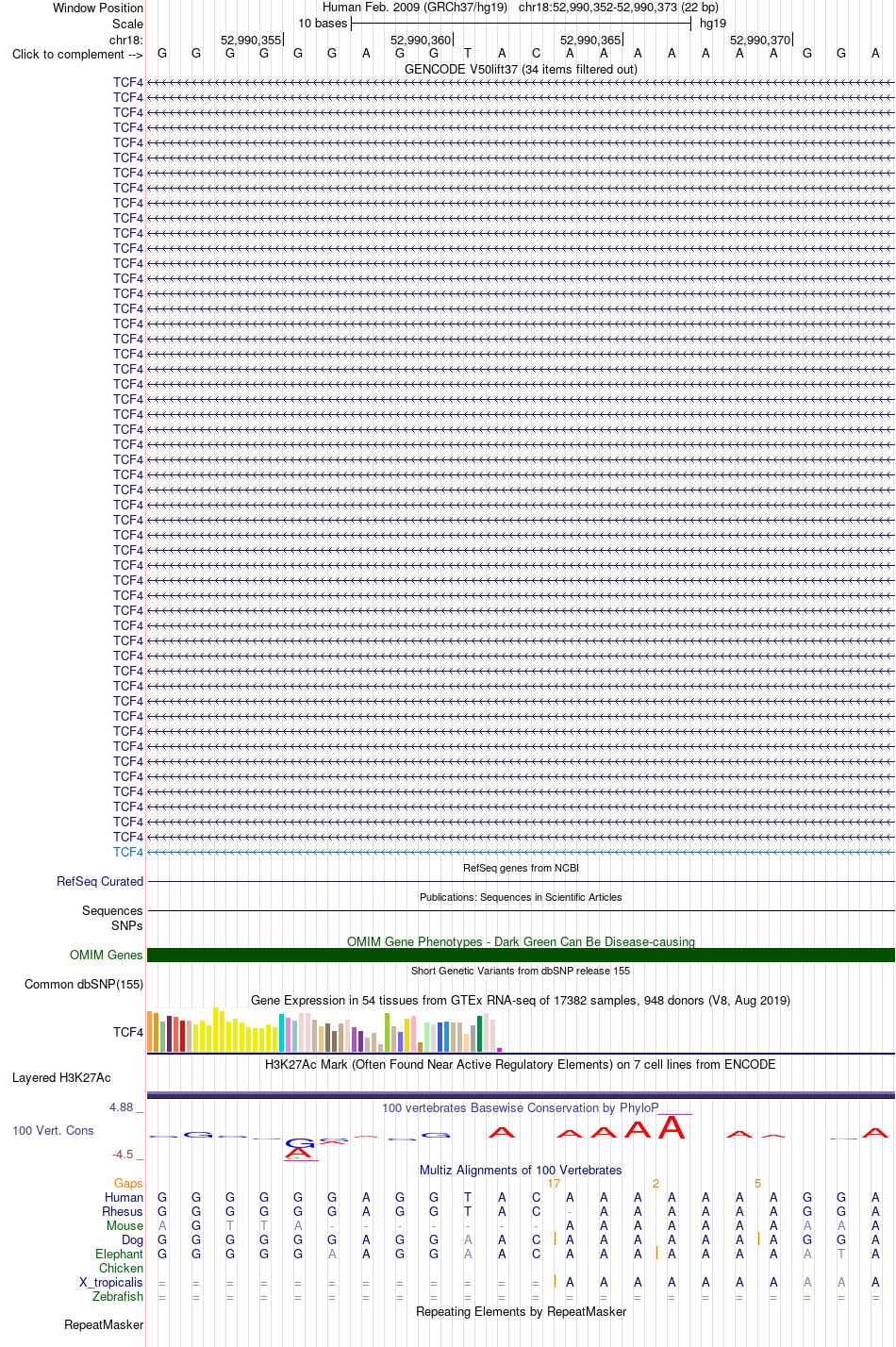Screen dimensions: 896x1347
Task: Click the SNPs track label
Action: click(x=127, y=925)
